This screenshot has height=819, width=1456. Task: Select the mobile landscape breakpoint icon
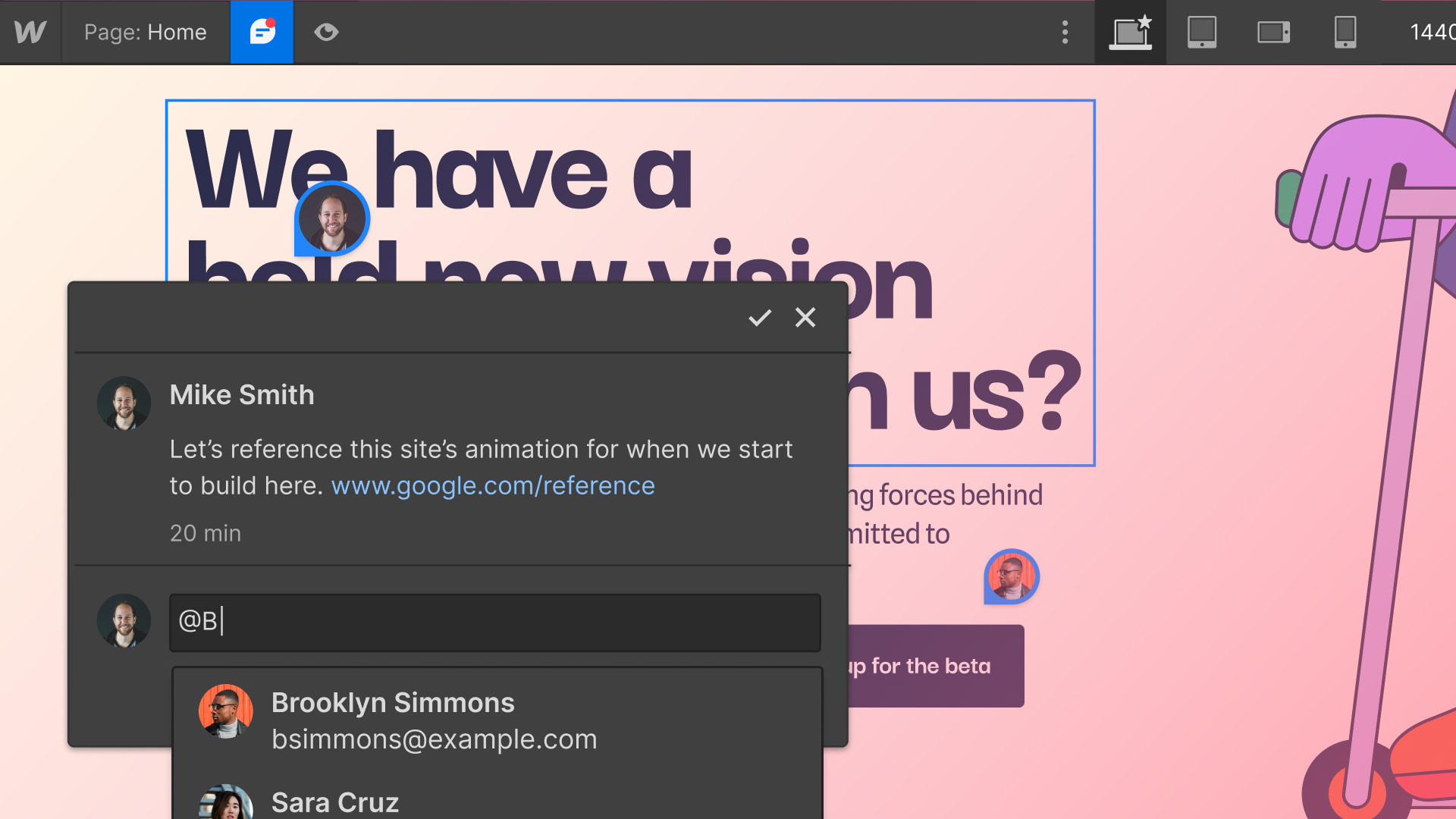pos(1273,32)
